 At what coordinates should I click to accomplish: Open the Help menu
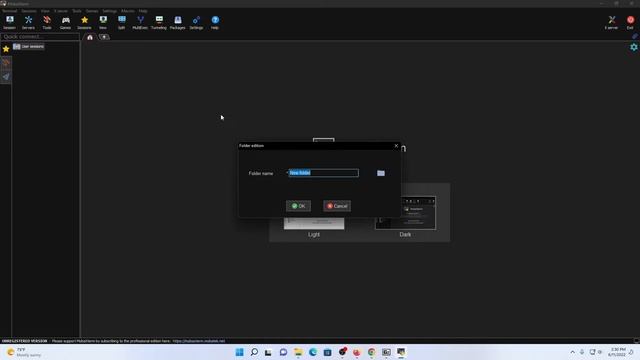[143, 11]
